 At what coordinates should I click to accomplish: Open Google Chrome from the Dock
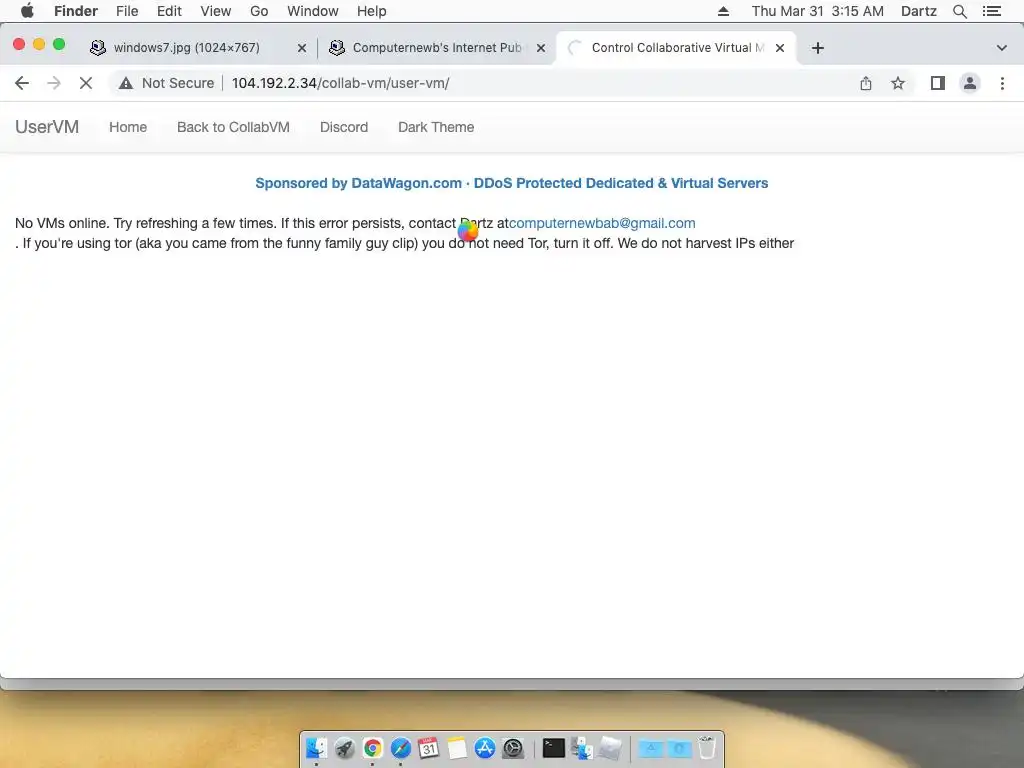pyautogui.click(x=372, y=748)
